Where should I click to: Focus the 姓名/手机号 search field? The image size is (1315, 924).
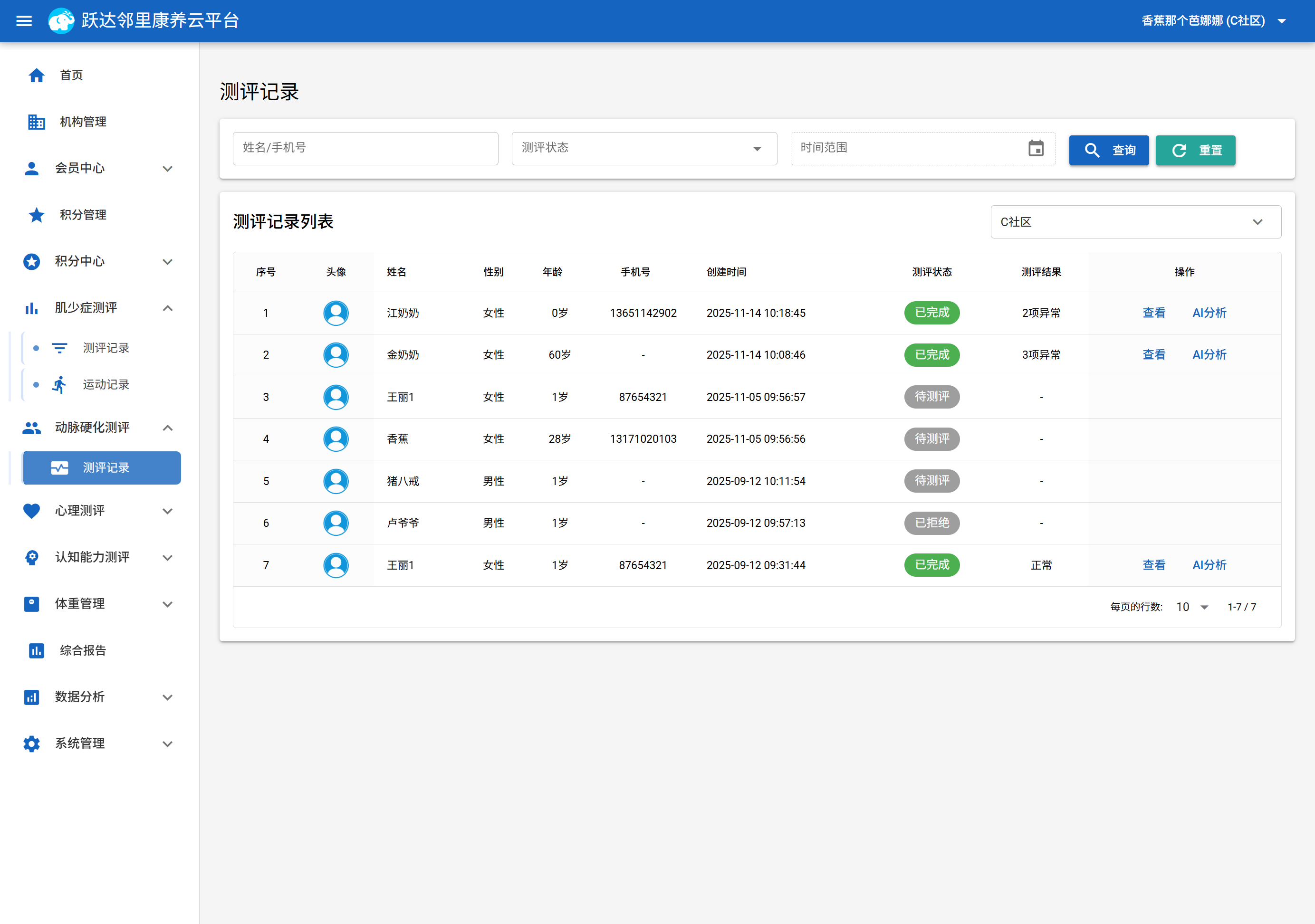(365, 149)
